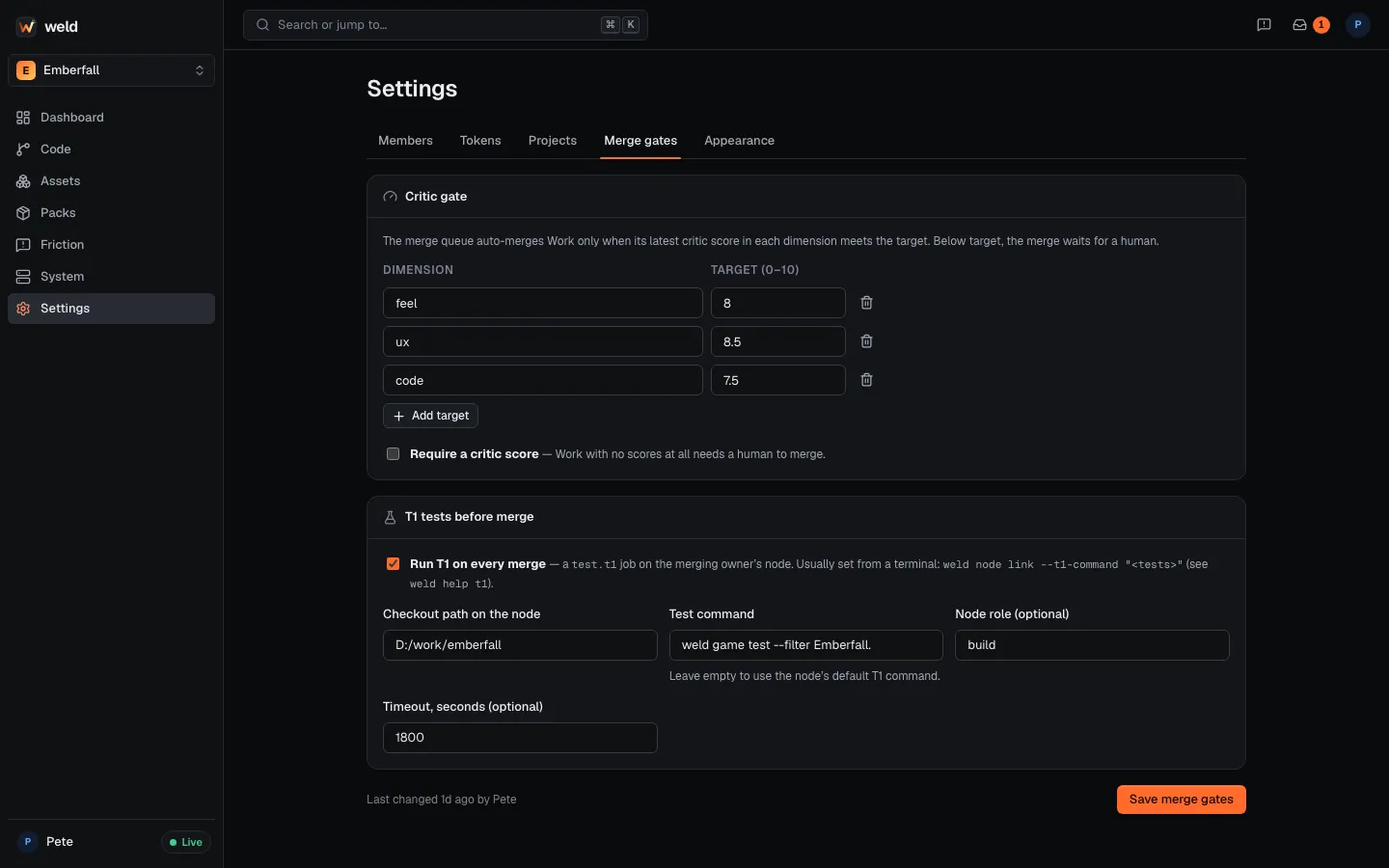Image resolution: width=1389 pixels, height=868 pixels.
Task: Open Friction in the sidebar
Action: (111, 245)
